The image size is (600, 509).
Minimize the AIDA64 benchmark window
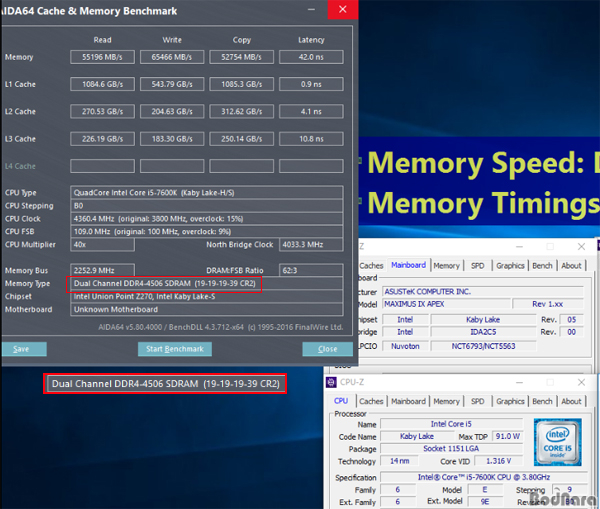(311, 9)
